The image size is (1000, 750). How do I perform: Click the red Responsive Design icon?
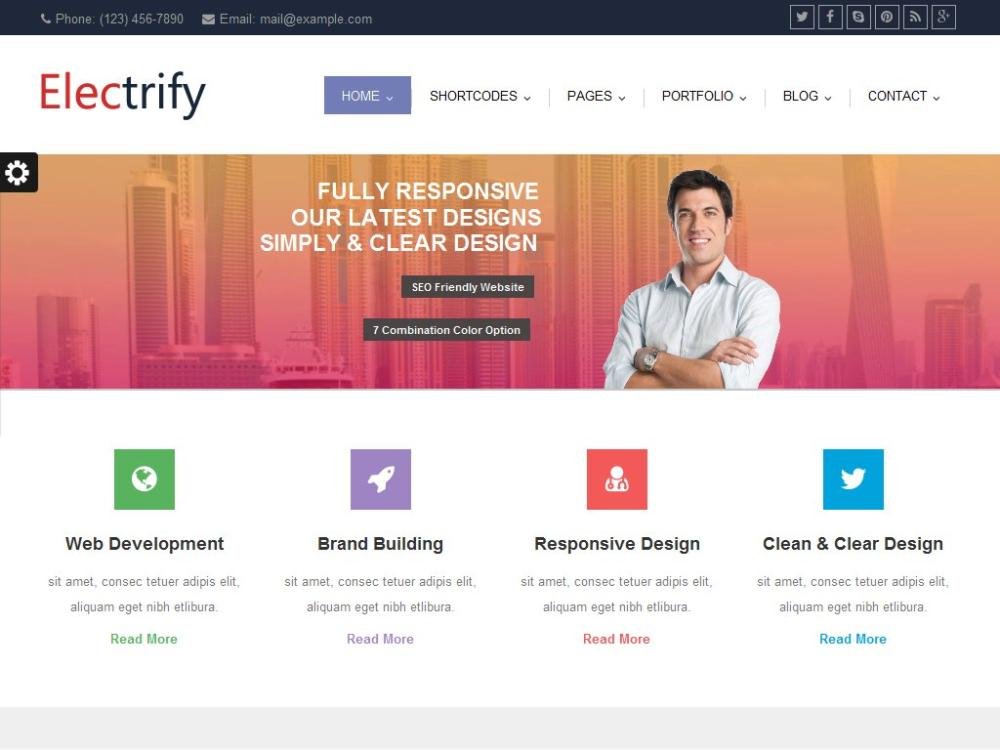617,479
